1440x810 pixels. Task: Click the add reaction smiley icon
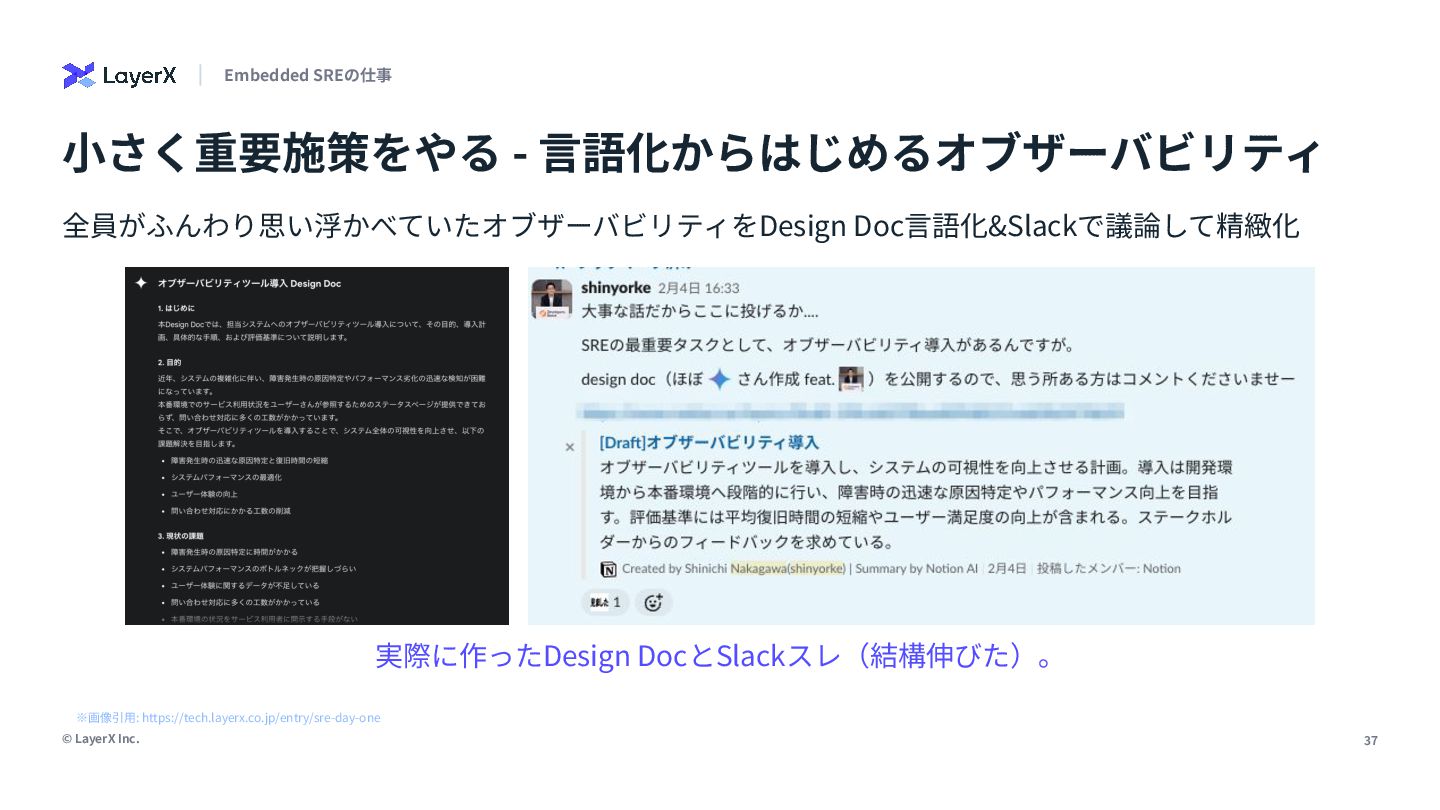(x=653, y=602)
